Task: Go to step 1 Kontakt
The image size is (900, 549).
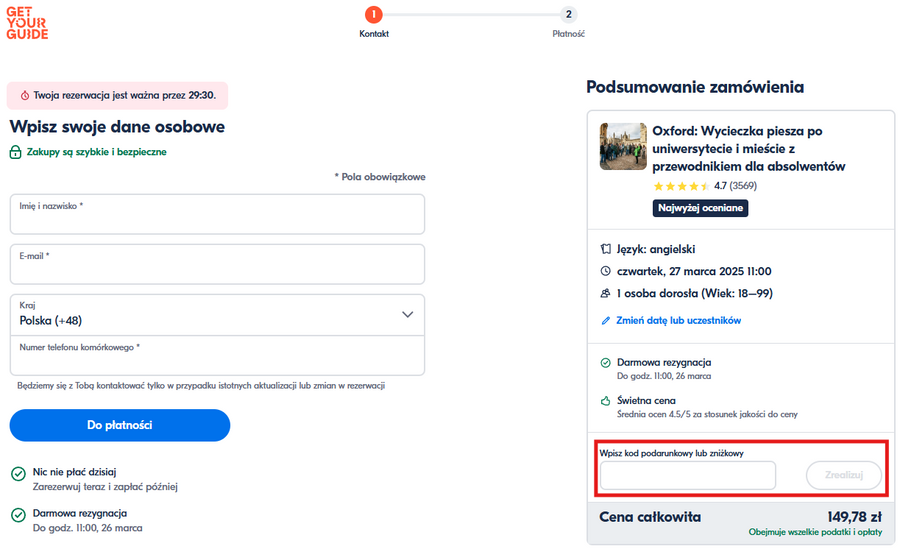Action: 374,15
